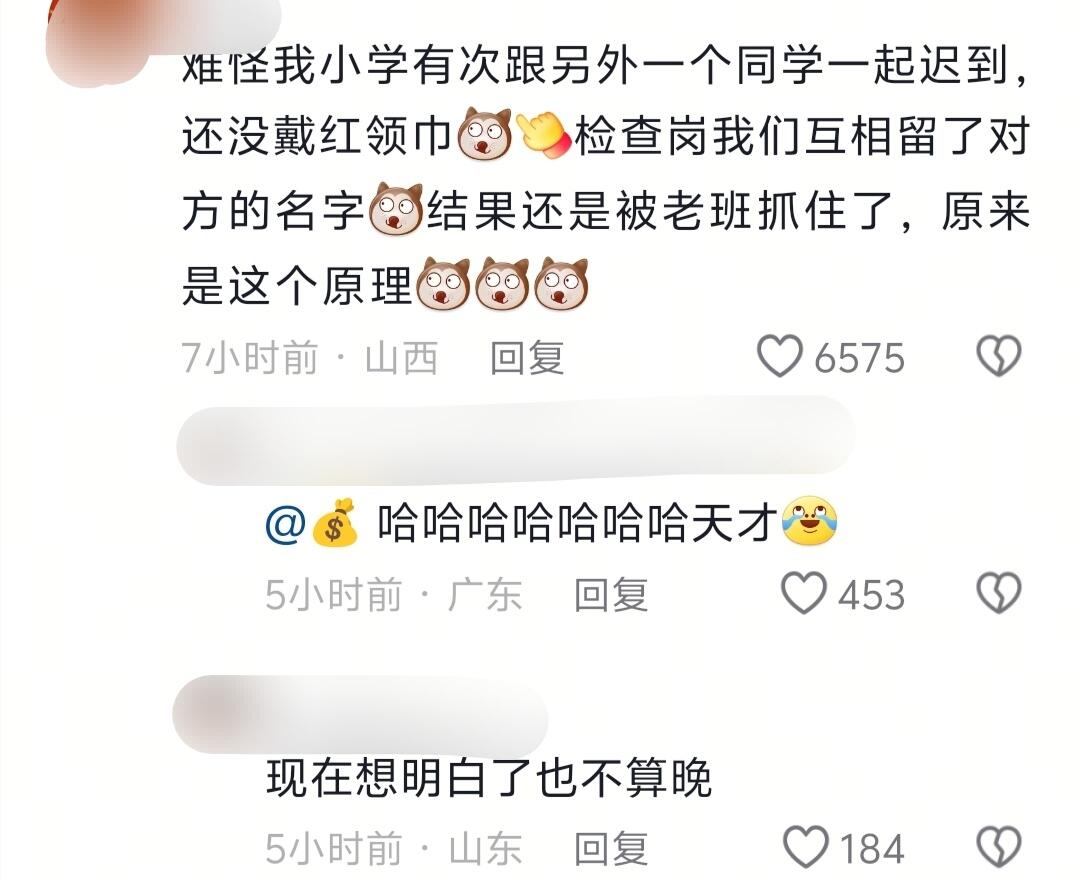This screenshot has width=1080, height=880.
Task: Open blurred username above 哈哈哈 reply
Action: (x=515, y=441)
